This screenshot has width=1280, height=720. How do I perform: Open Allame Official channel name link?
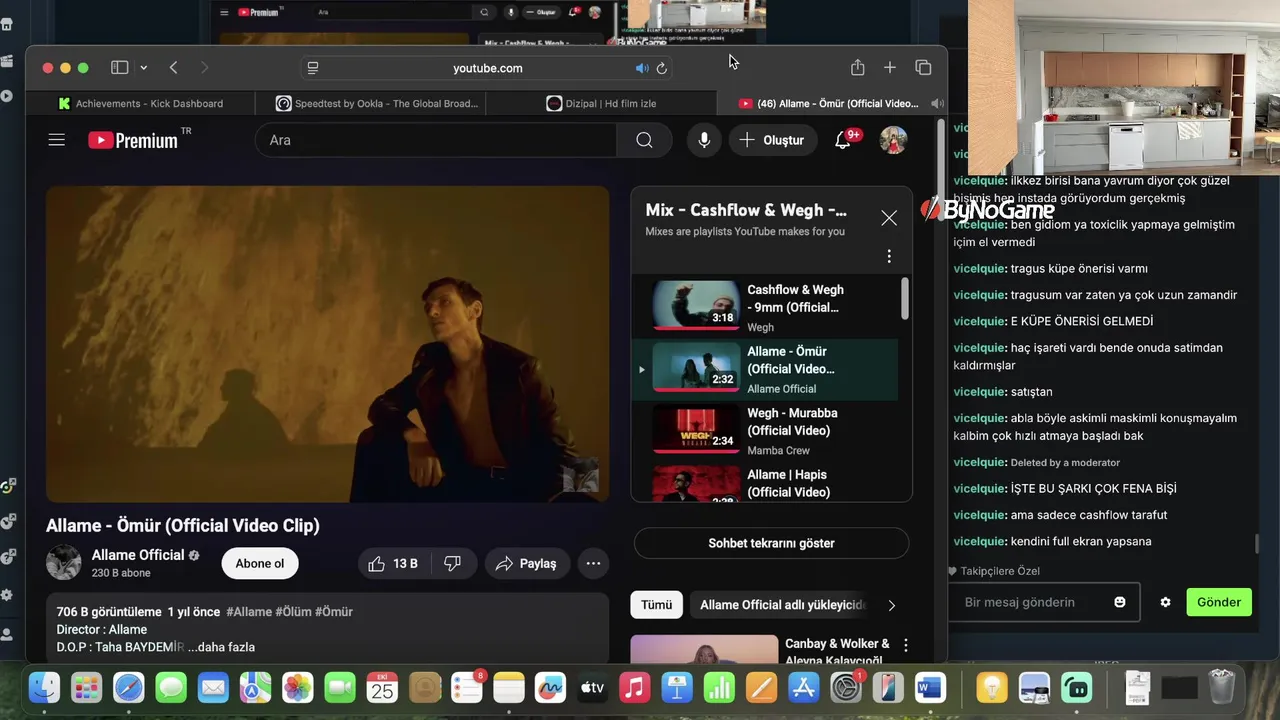[x=138, y=555]
